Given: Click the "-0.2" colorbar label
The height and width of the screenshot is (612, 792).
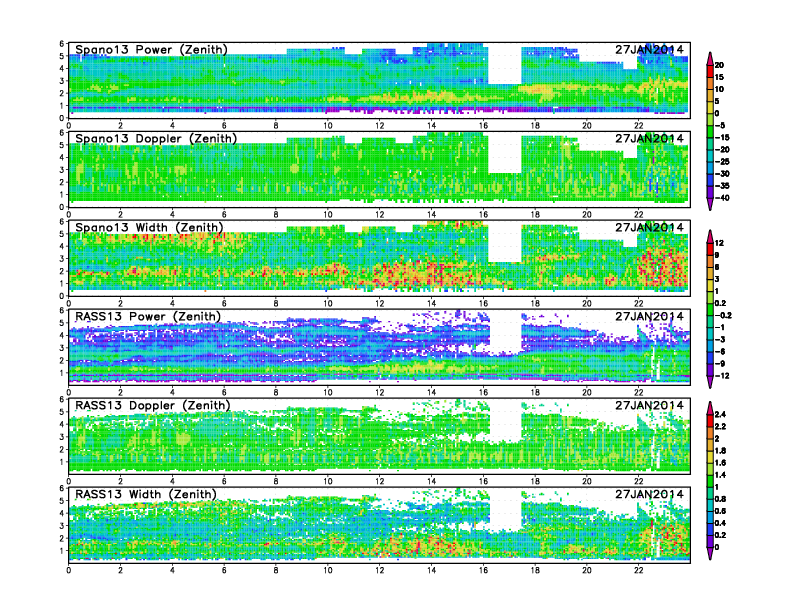Looking at the screenshot, I should [x=724, y=315].
